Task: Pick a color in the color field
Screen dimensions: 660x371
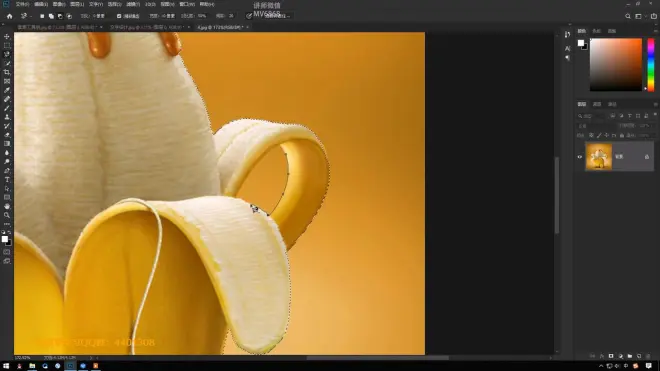Action: coord(616,64)
